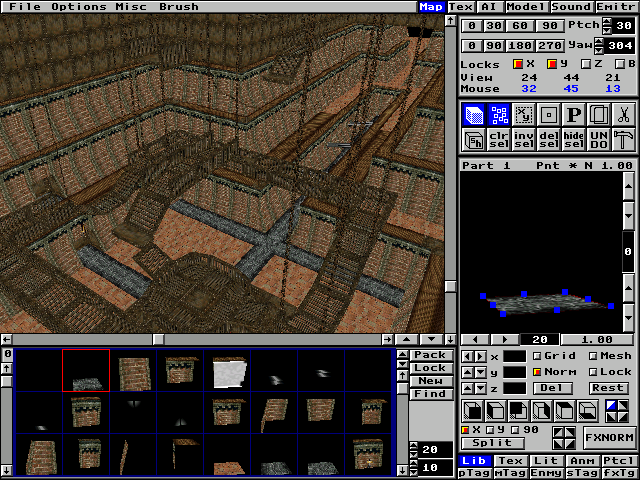This screenshot has height=480, width=640.
Task: Pick the cube icon with black top face
Action: [x=564, y=411]
